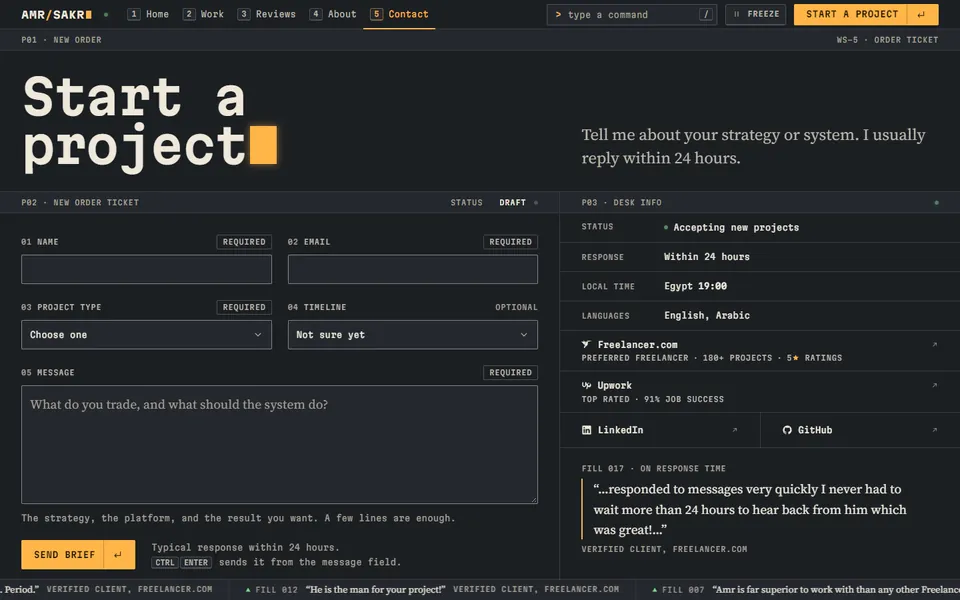Click into the 01 Name field

click(x=146, y=269)
